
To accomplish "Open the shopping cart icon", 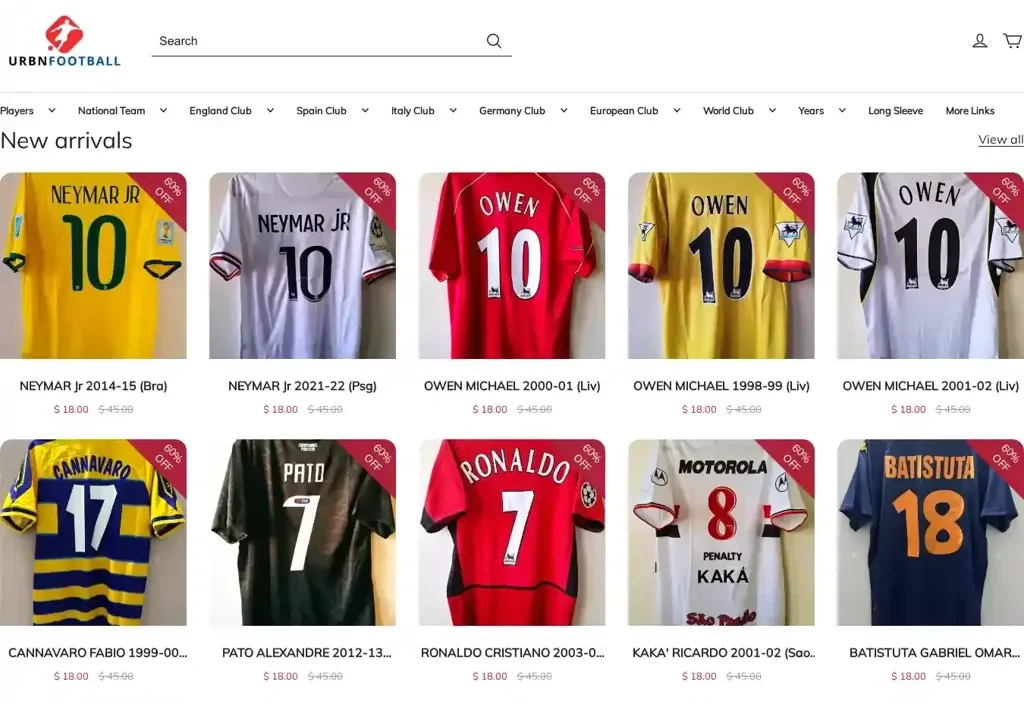I will pyautogui.click(x=1012, y=41).
